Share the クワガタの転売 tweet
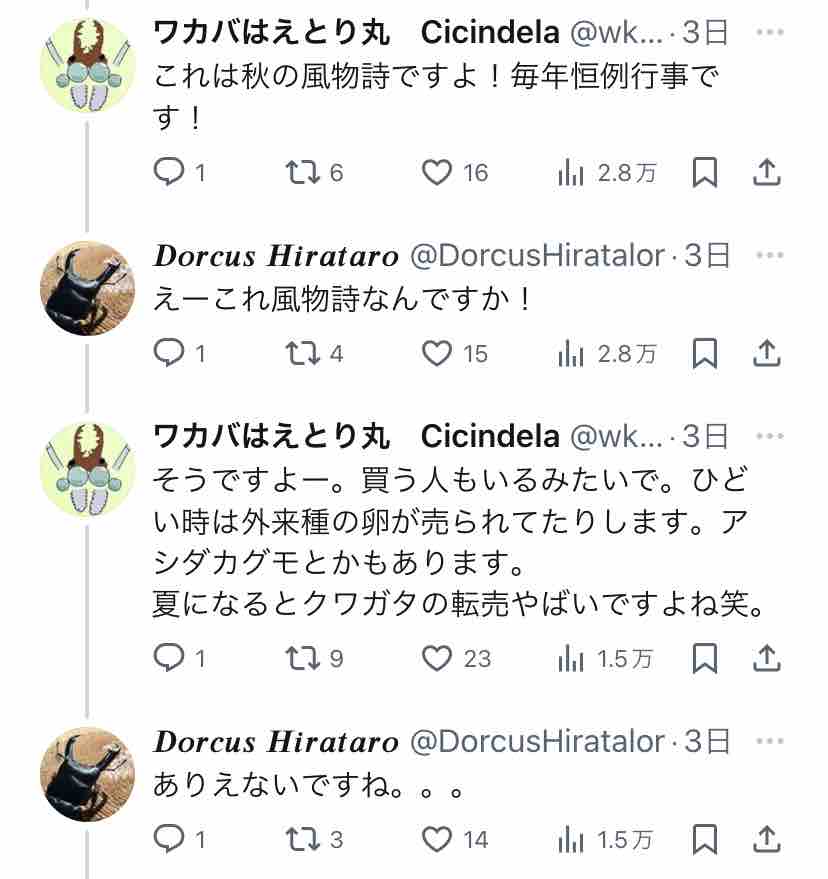Viewport: 828px width, 879px height. 765,657
